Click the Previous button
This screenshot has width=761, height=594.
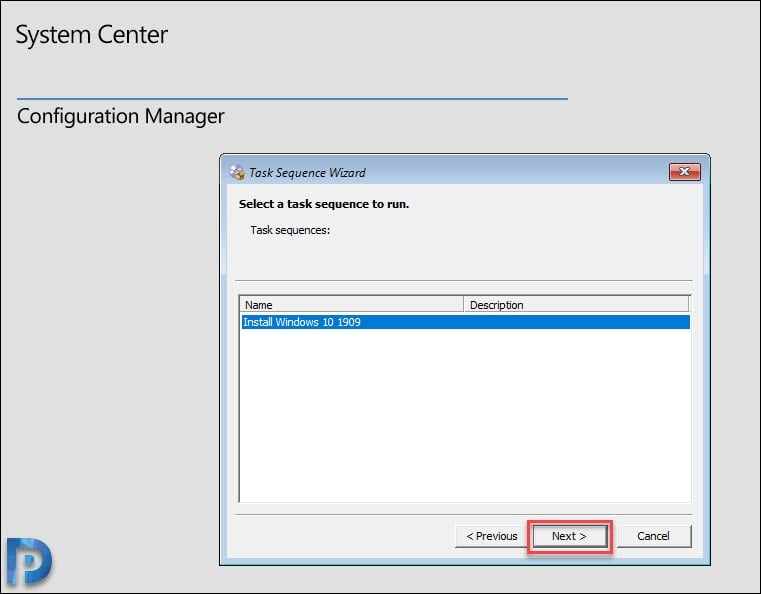491,536
